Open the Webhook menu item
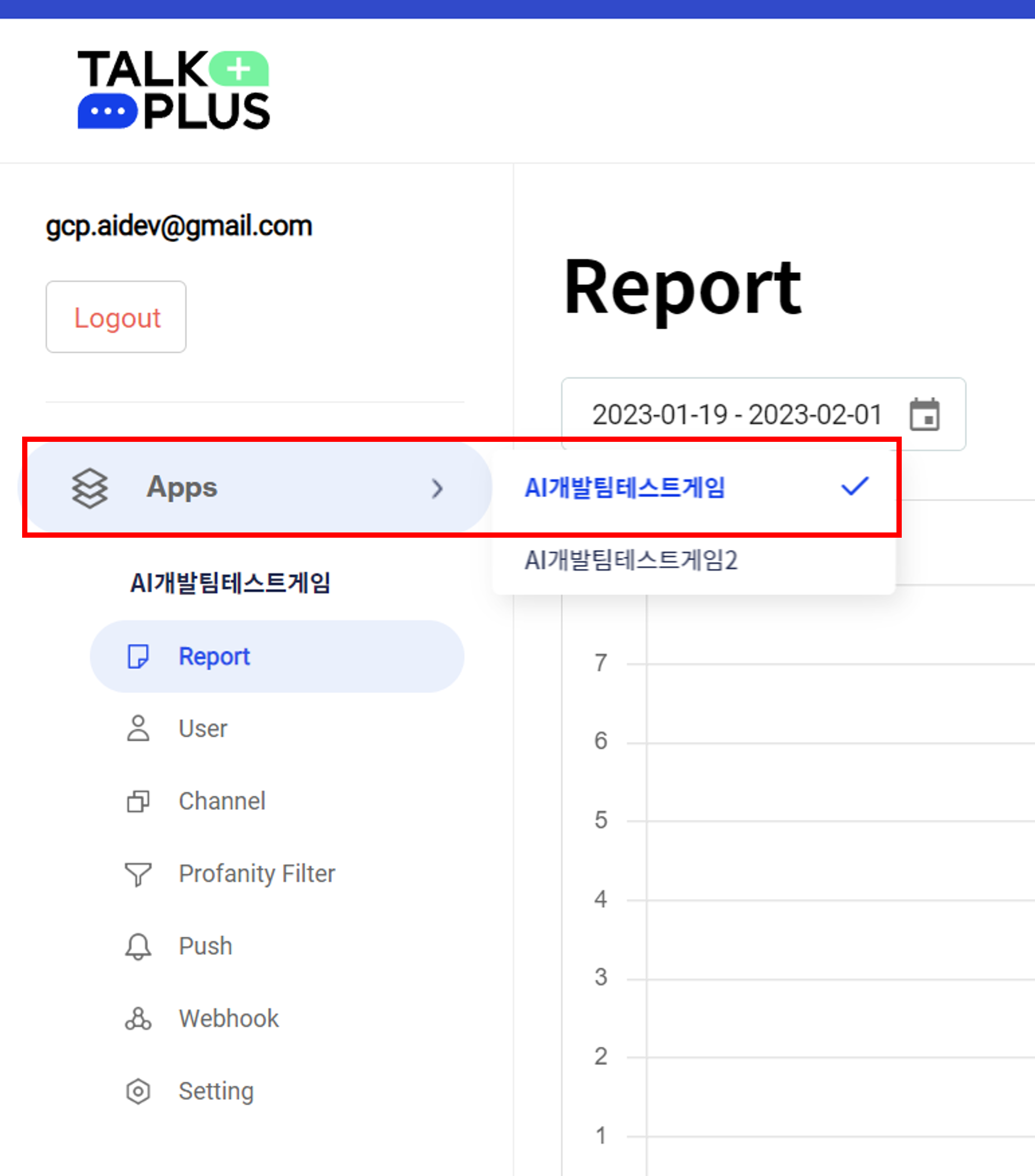Viewport: 1035px width, 1176px height. pos(277,1019)
